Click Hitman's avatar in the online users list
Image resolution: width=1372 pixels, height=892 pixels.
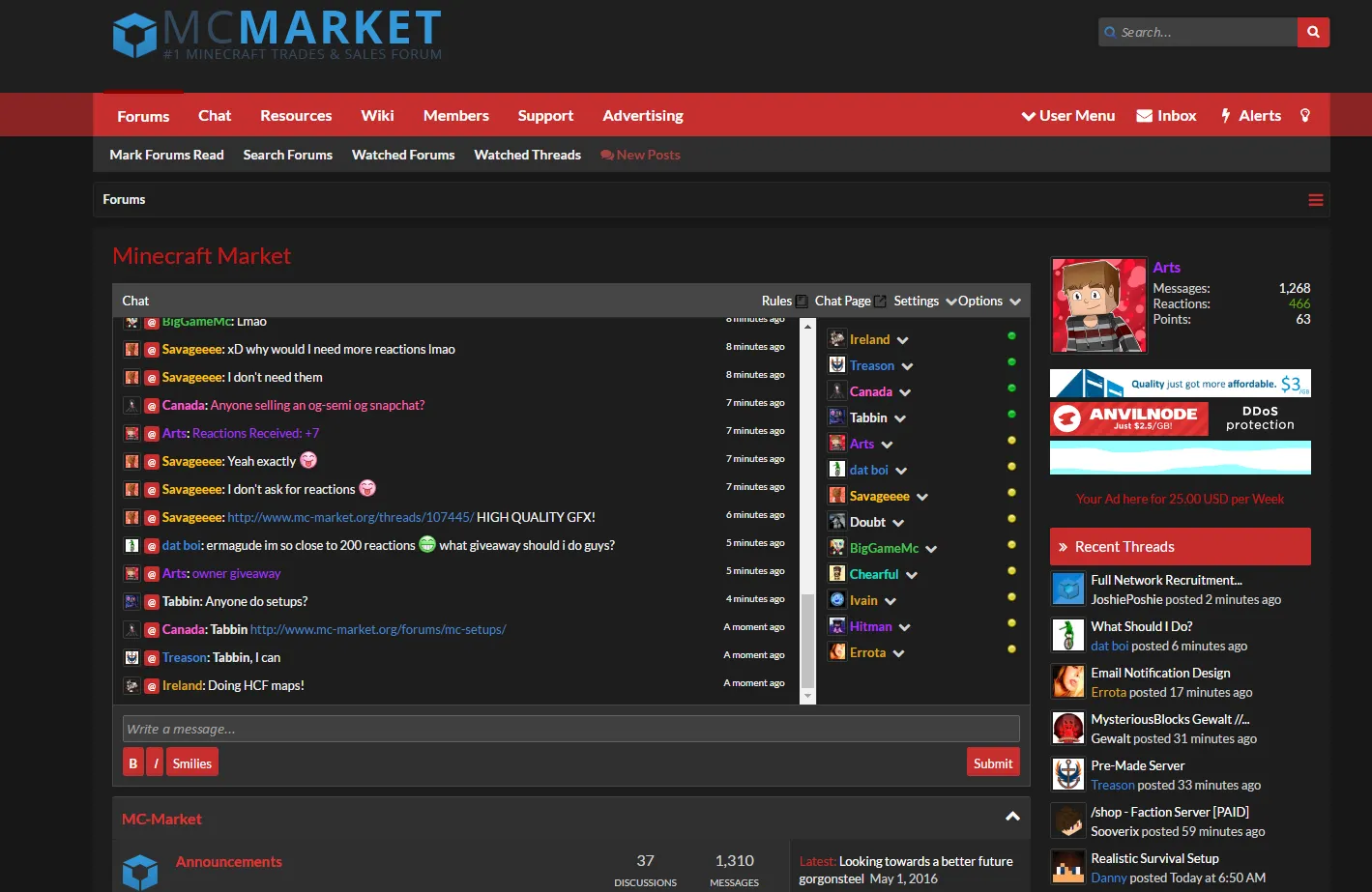(x=837, y=626)
